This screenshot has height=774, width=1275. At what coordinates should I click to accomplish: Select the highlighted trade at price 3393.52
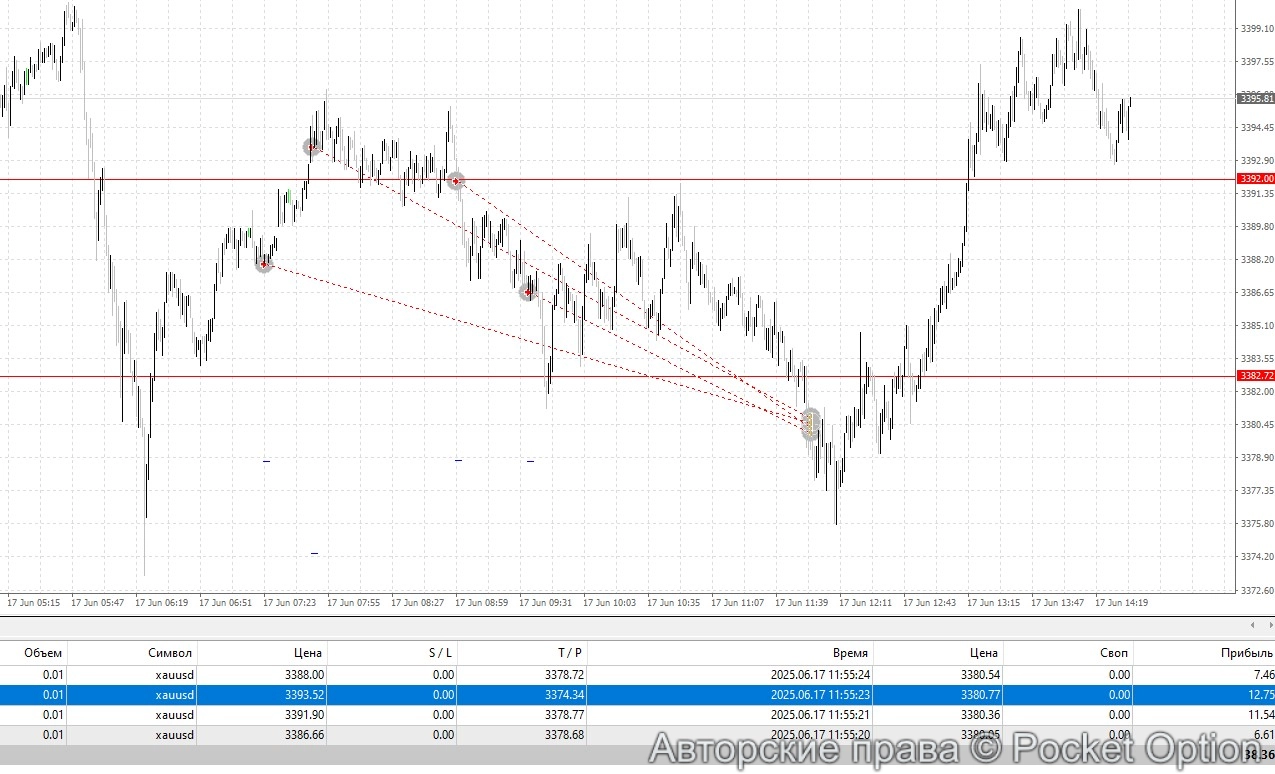pyautogui.click(x=400, y=694)
